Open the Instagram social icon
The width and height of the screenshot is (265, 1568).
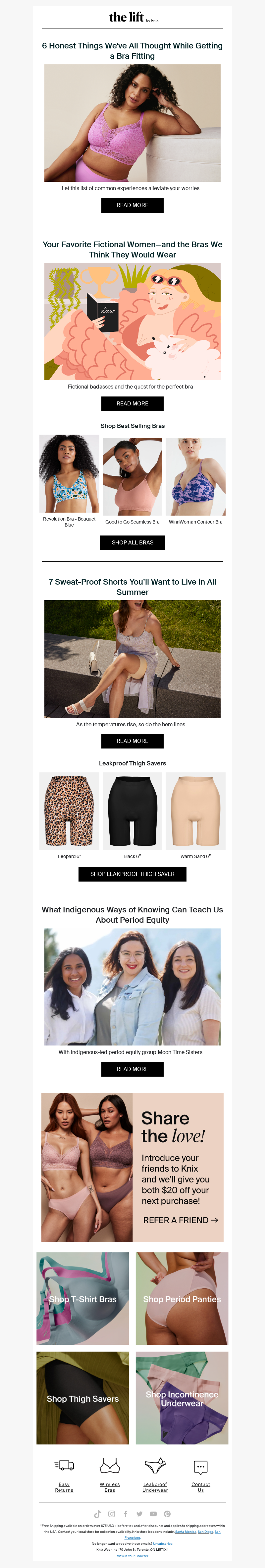[x=111, y=1513]
